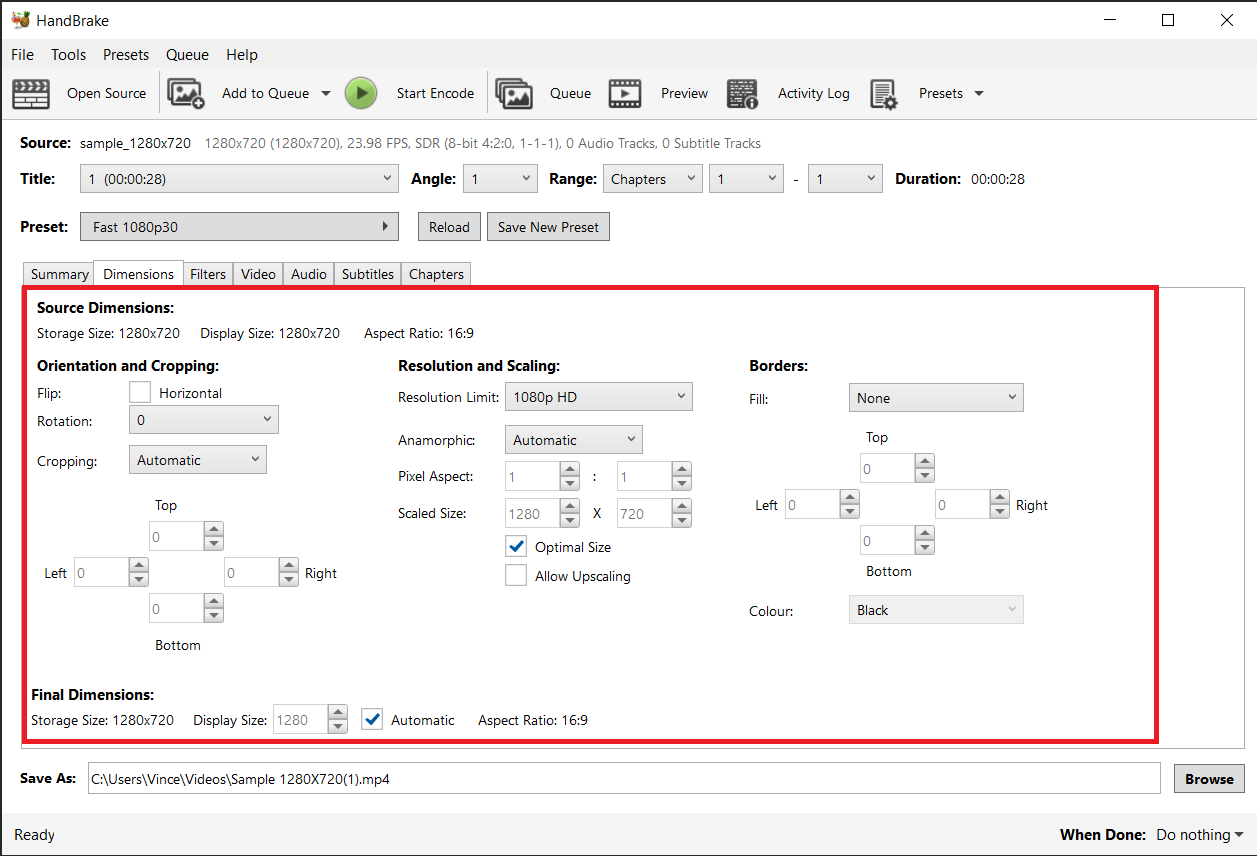This screenshot has width=1257, height=856.
Task: Switch to the Video tab
Action: [257, 273]
